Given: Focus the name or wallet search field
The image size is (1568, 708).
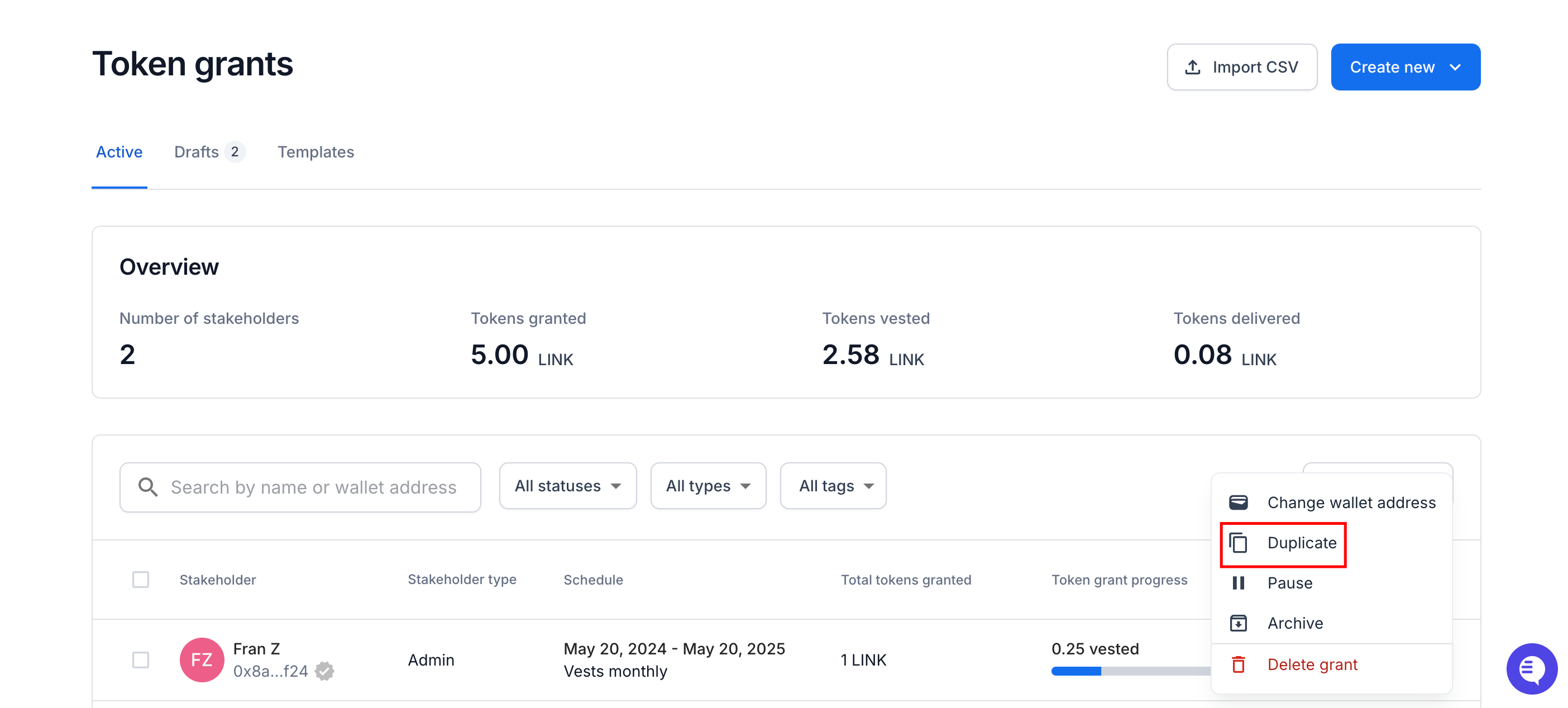Looking at the screenshot, I should pyautogui.click(x=300, y=487).
